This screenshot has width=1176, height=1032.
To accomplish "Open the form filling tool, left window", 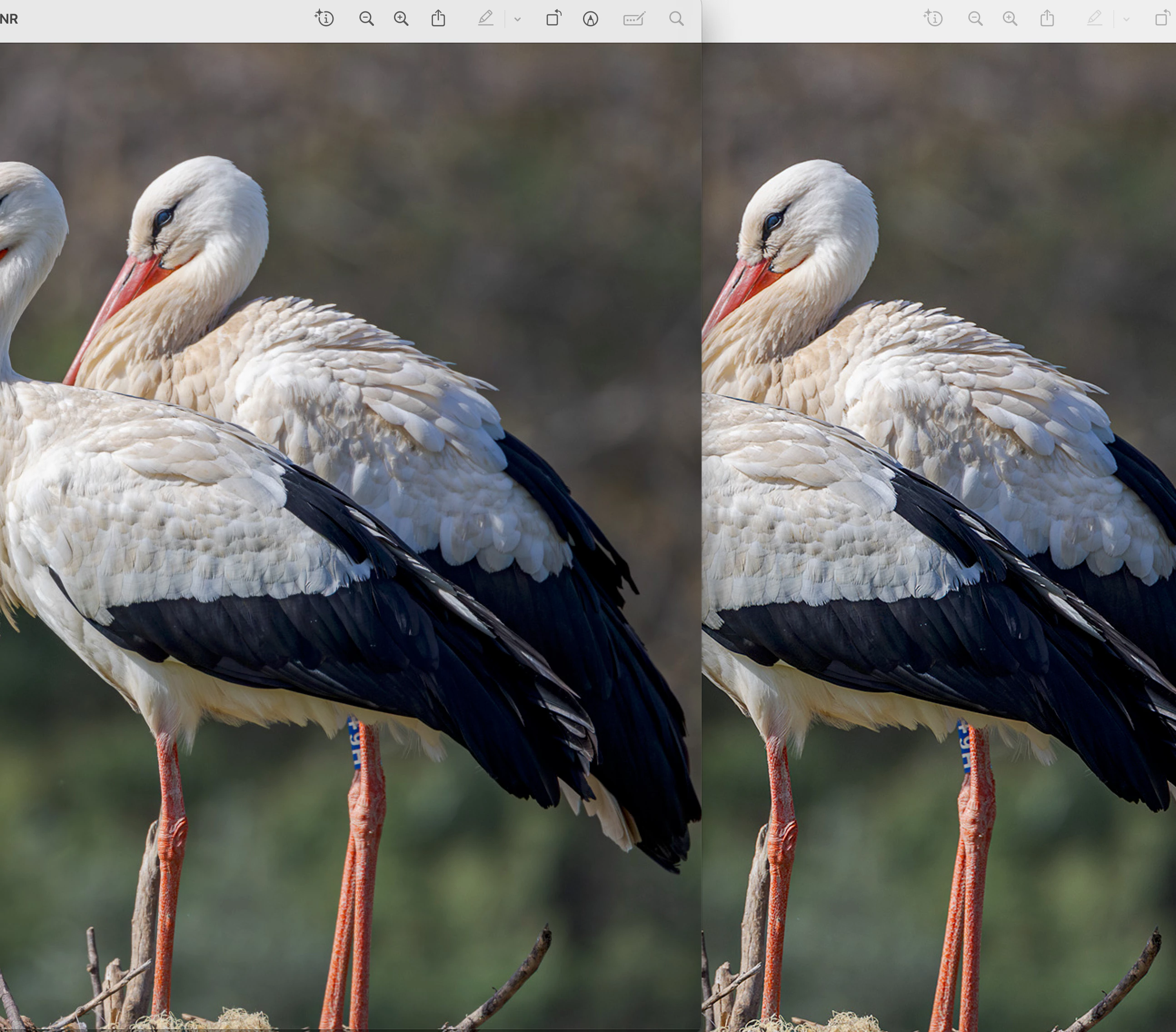I will [634, 19].
